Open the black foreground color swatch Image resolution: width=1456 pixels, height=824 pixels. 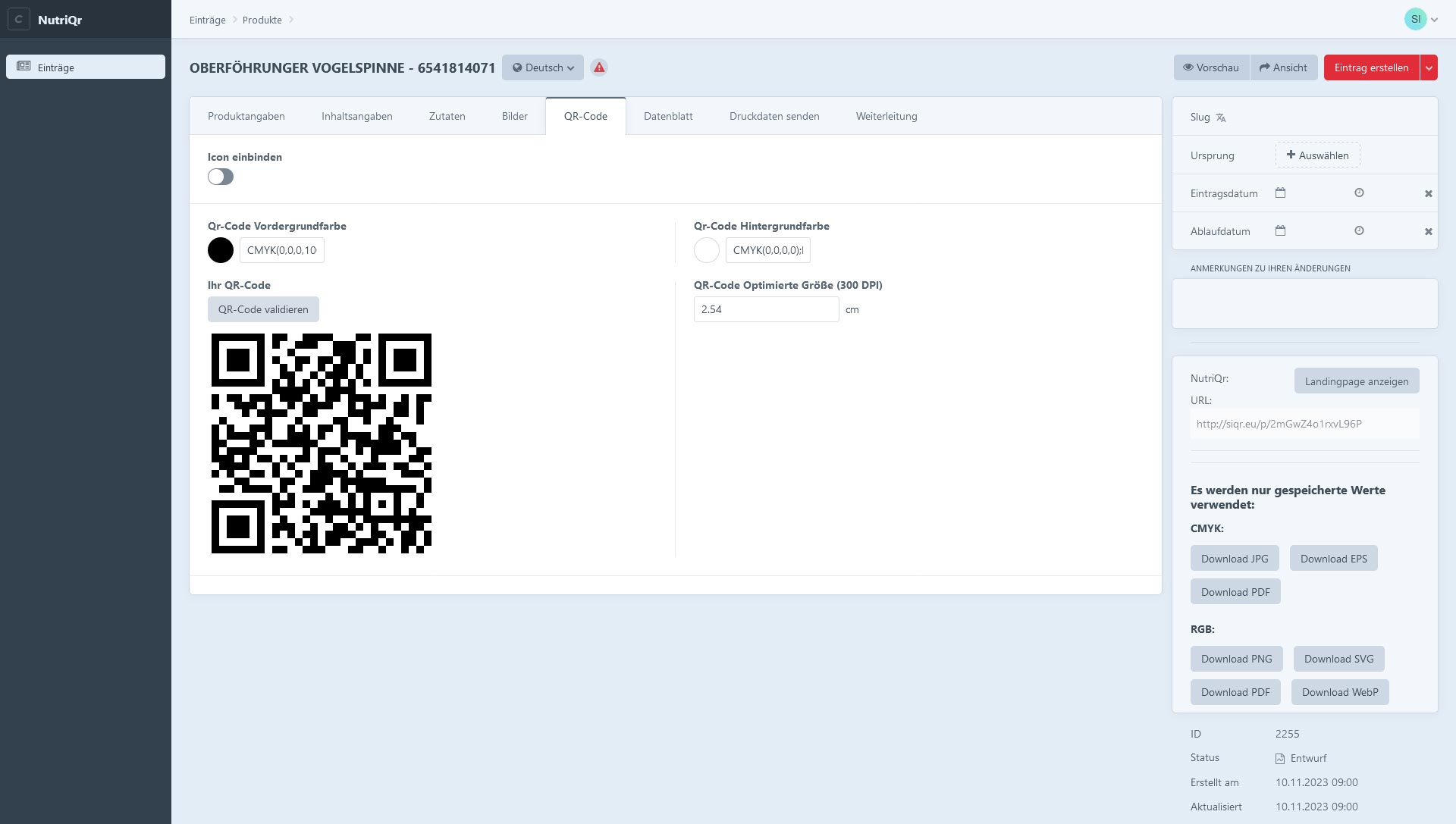(221, 250)
